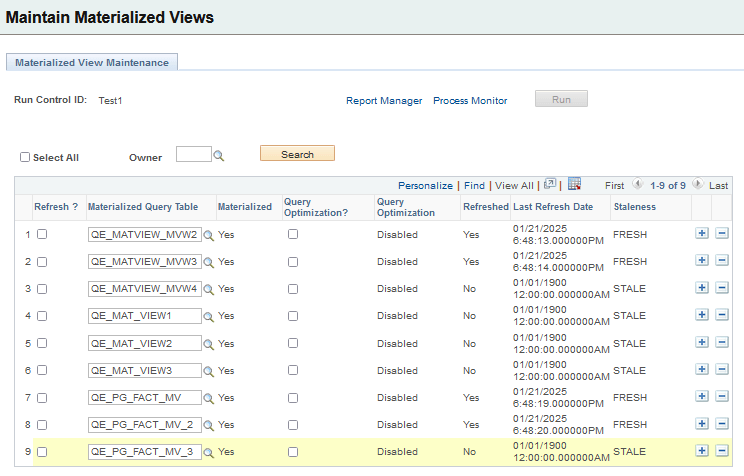This screenshot has width=744, height=476.
Task: Tick Refresh checkbox for QE_MATVIEW_MVW4
Action: (42, 289)
